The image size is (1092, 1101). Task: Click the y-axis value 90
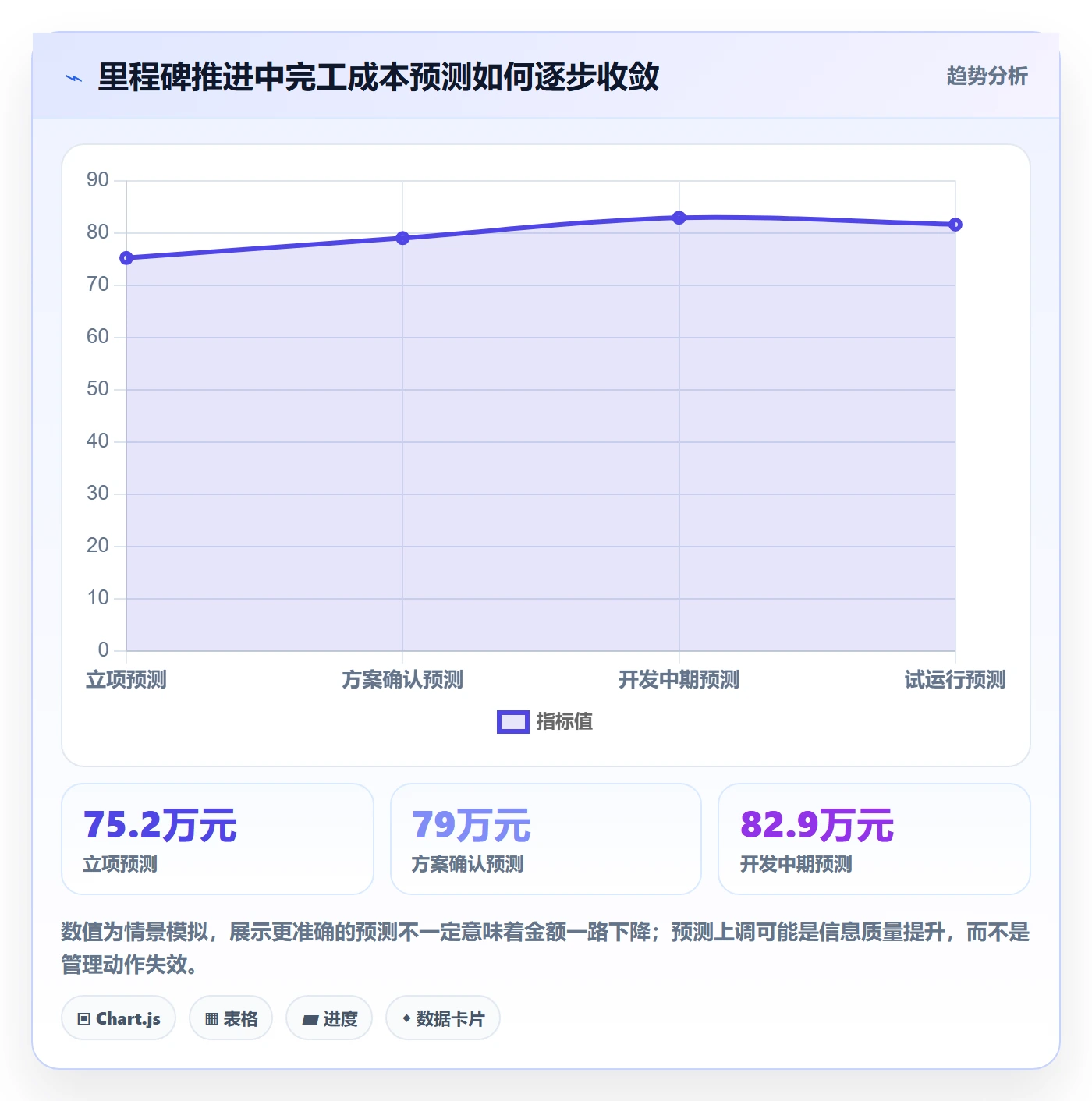pos(97,180)
